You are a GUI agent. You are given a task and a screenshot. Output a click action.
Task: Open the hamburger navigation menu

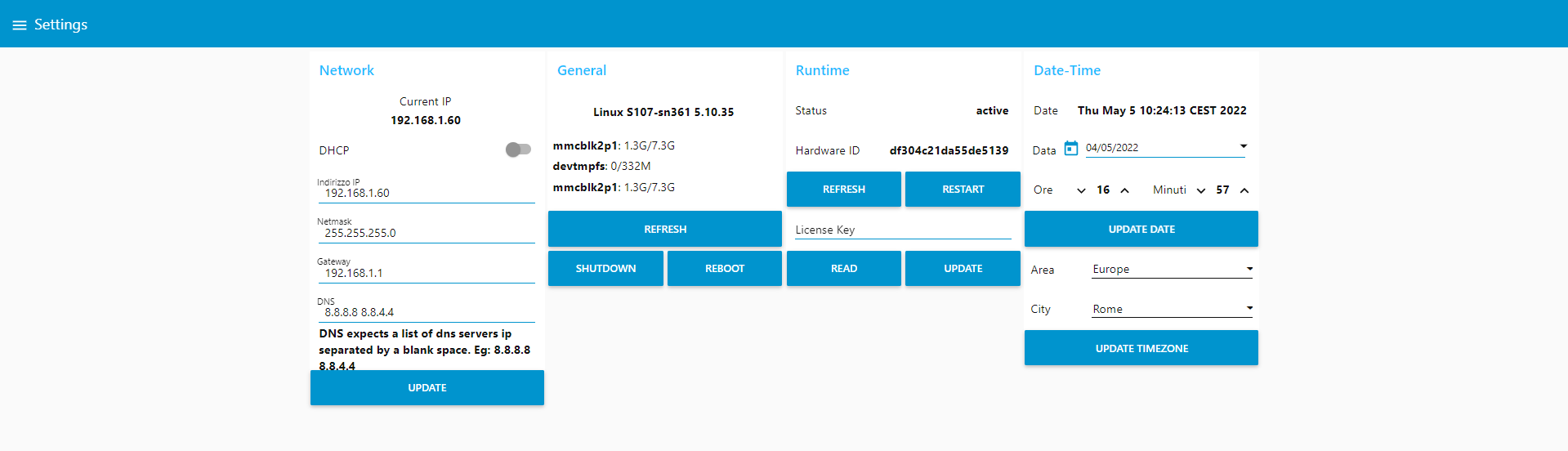tap(20, 25)
